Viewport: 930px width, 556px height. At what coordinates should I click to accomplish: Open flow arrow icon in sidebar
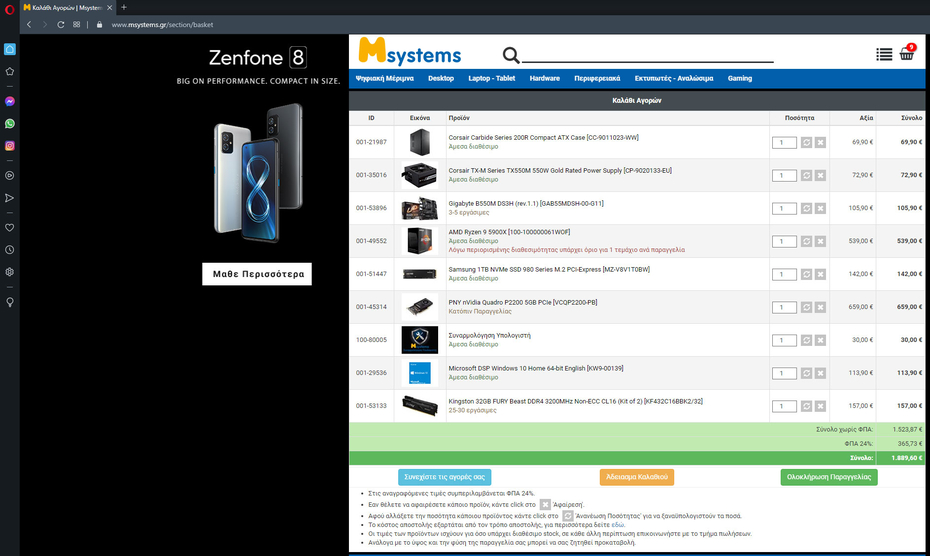click(x=9, y=198)
